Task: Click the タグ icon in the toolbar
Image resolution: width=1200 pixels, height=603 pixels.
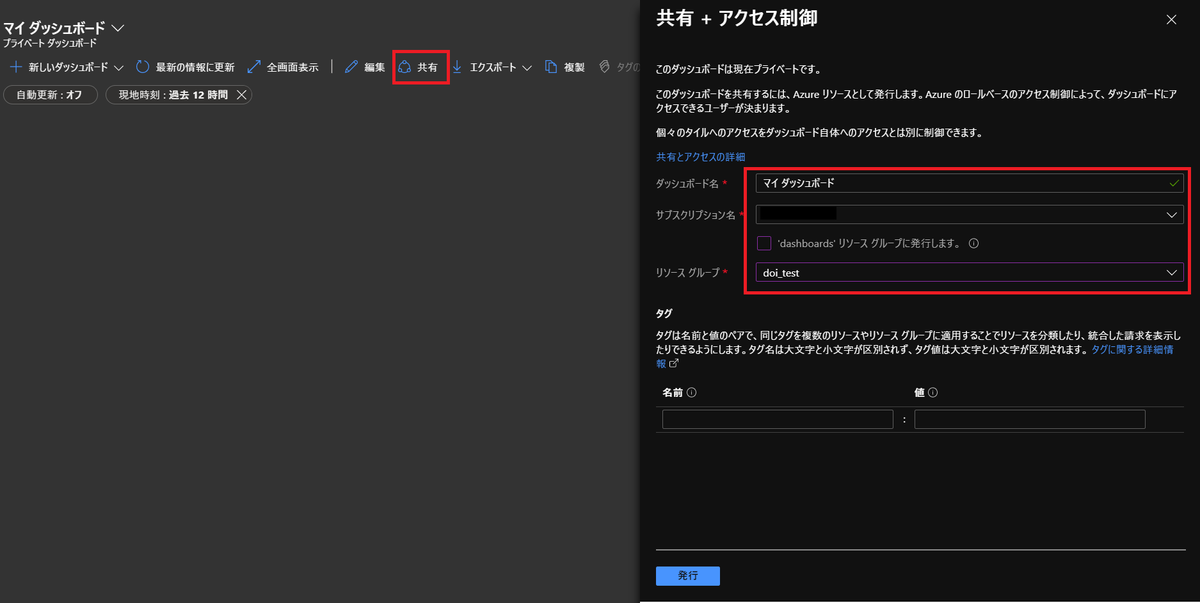Action: point(604,67)
